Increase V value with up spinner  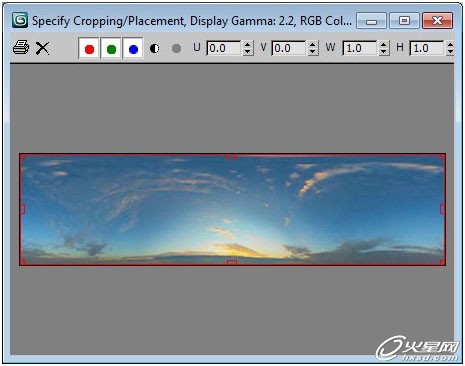[x=312, y=45]
